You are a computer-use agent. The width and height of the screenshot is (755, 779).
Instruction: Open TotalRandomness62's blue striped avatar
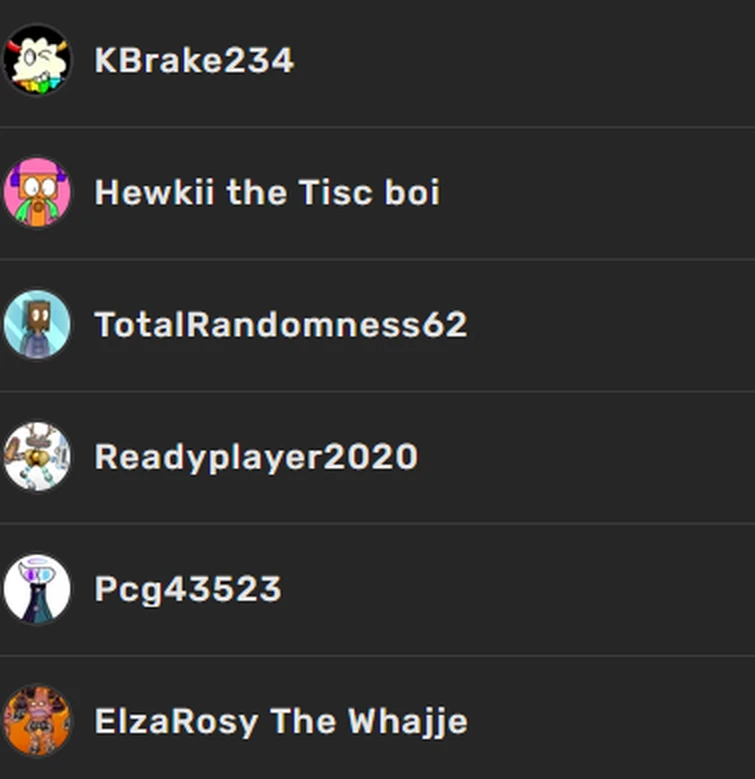click(37, 324)
